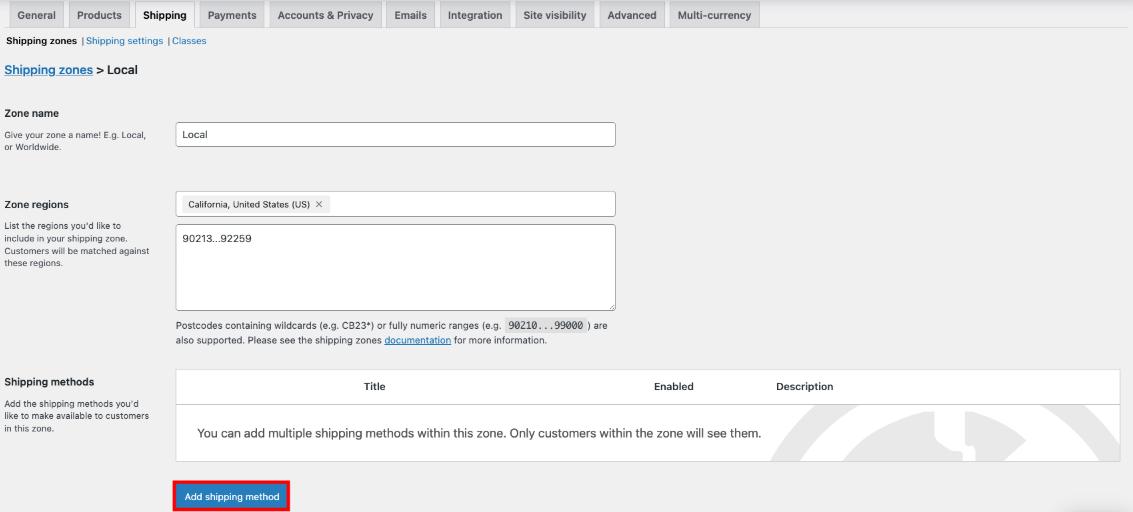Click the Shipping zones breadcrumb link
Screen dimensions: 1133x512
[x=48, y=70]
